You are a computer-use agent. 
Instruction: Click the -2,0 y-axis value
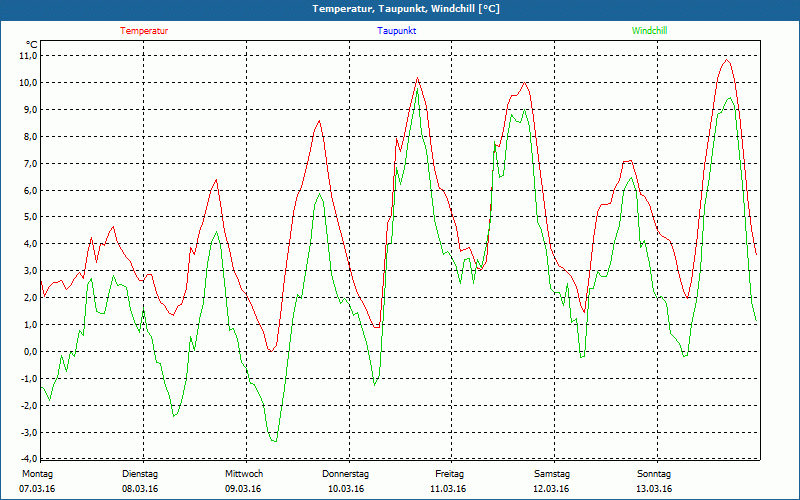[29, 406]
